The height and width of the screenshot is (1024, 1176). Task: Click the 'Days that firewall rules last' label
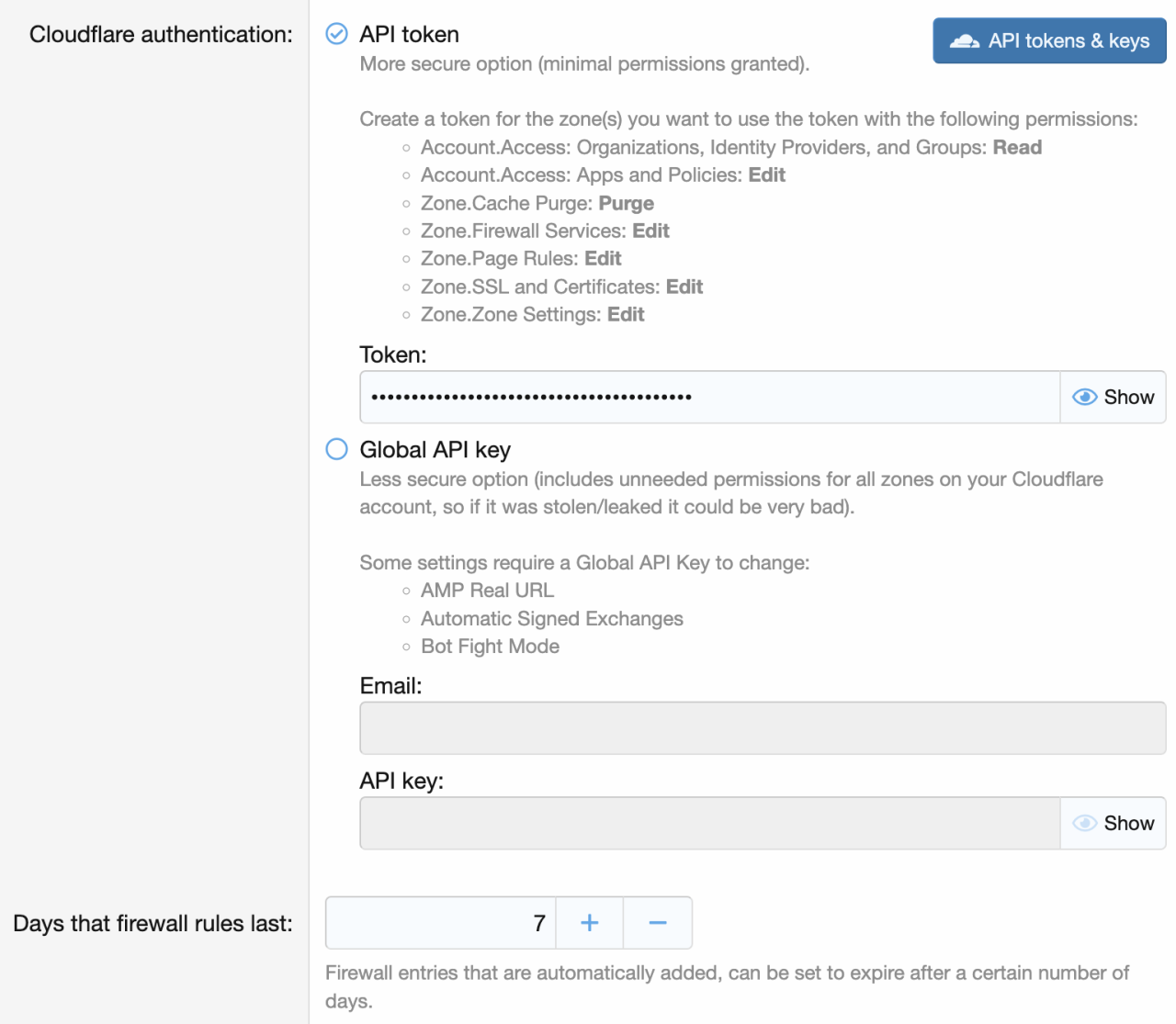point(153,923)
